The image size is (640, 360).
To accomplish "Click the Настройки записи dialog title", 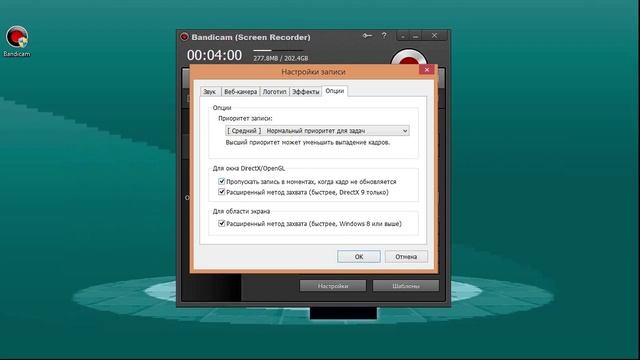I will click(x=313, y=72).
